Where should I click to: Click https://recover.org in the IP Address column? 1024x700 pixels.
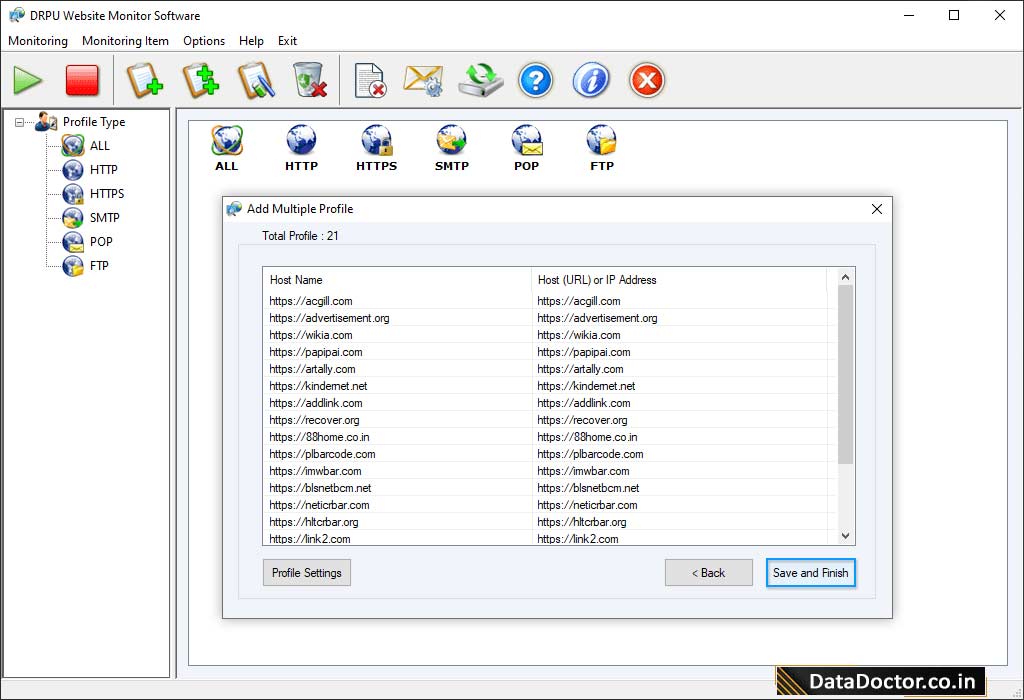coord(582,420)
